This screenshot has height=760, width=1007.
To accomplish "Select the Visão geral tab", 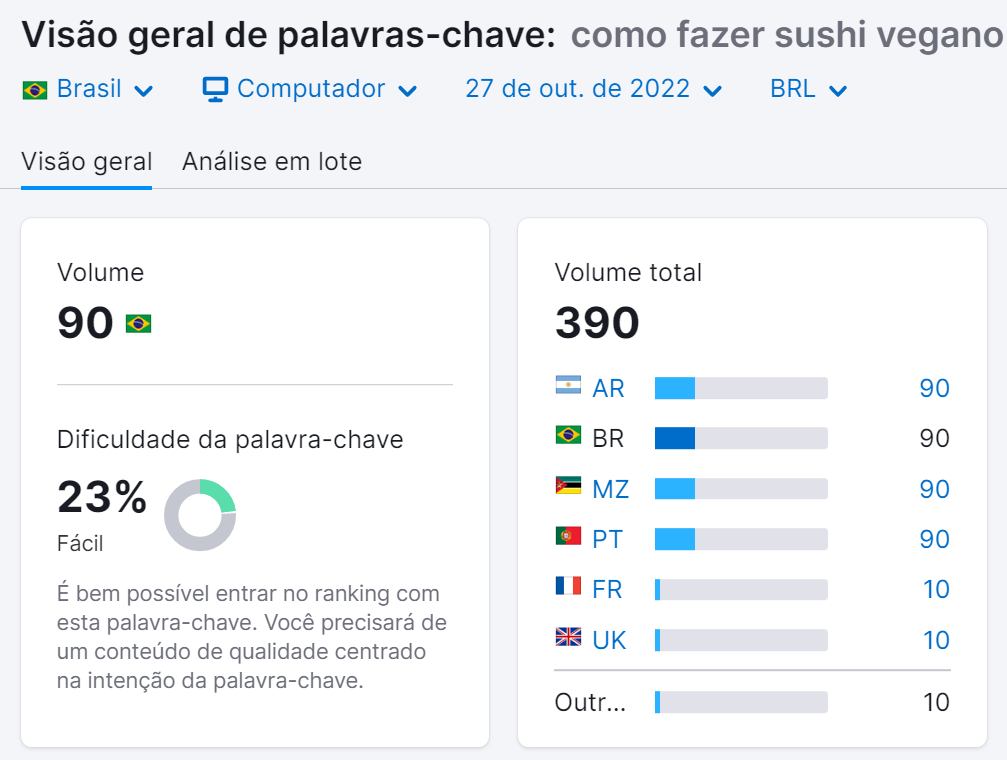I will tap(86, 161).
